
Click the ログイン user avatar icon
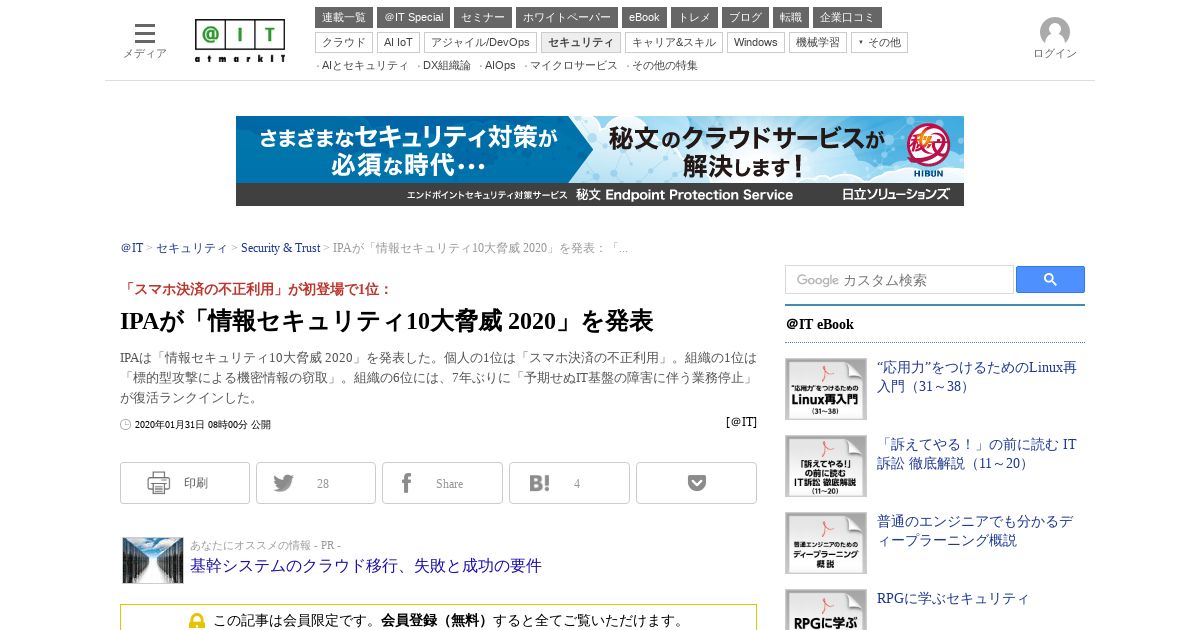pyautogui.click(x=1055, y=32)
